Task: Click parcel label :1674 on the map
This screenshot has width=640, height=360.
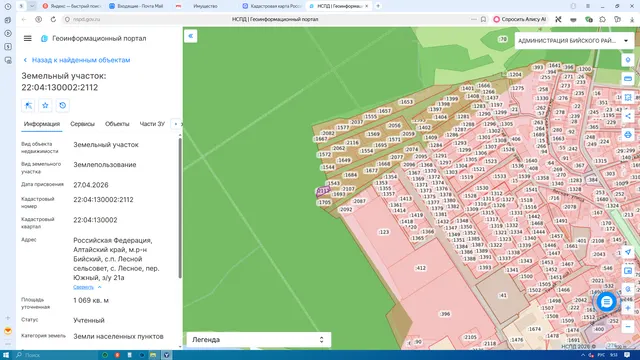Action: coord(534,329)
